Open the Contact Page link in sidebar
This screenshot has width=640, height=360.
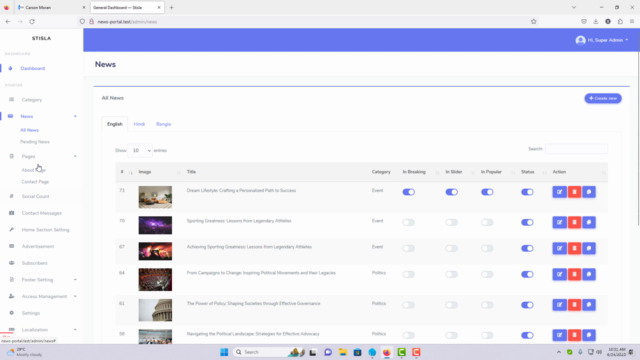(x=35, y=182)
